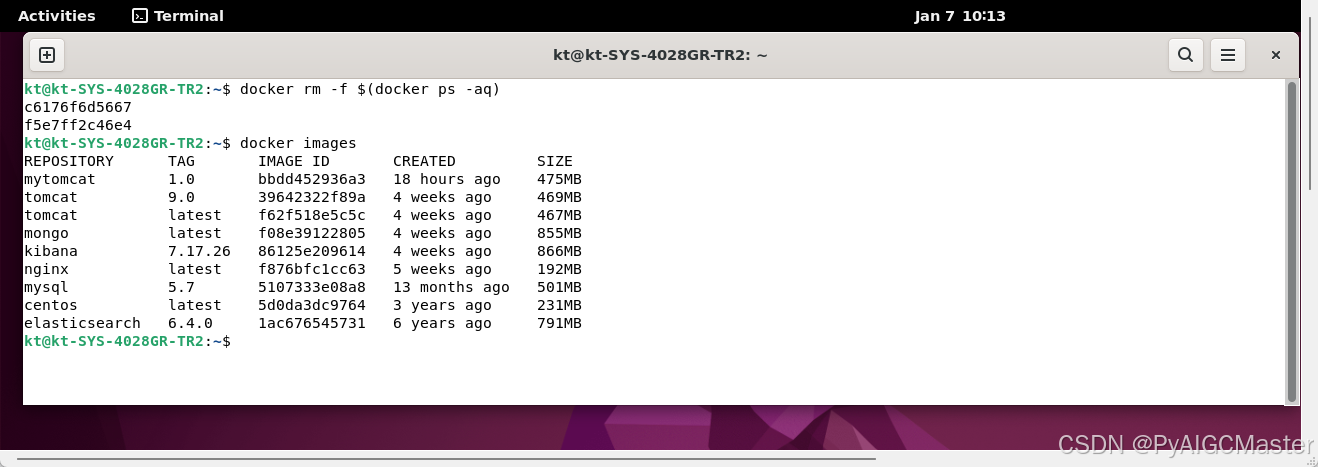This screenshot has width=1318, height=467.
Task: Click image ID f876bfc1cc63
Action: coord(312,269)
